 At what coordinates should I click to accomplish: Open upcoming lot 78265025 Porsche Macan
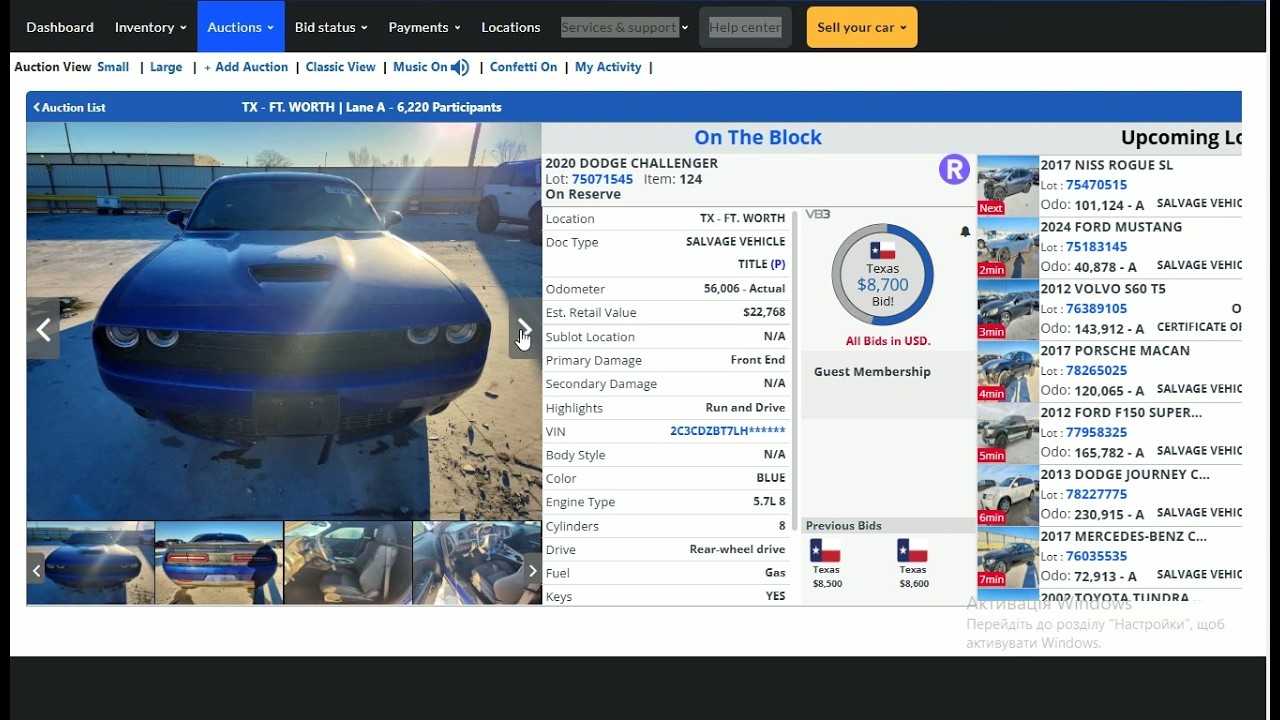point(1096,371)
